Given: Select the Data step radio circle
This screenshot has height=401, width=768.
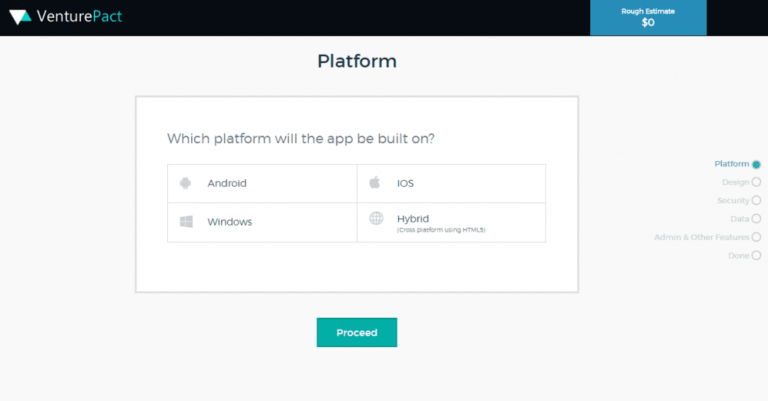Looking at the screenshot, I should click(756, 218).
